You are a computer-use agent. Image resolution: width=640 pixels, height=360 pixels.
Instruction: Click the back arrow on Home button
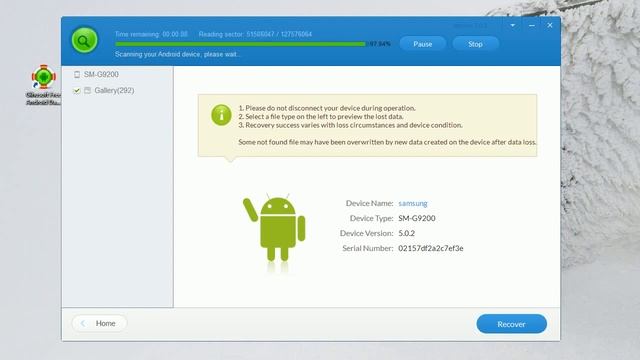click(x=83, y=323)
